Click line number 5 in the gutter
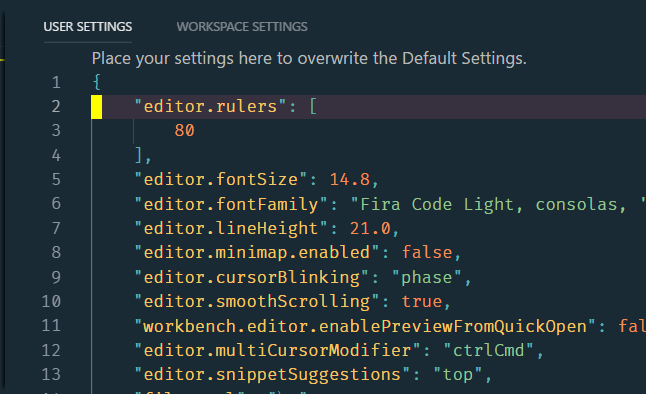The width and height of the screenshot is (646, 394). 56,180
